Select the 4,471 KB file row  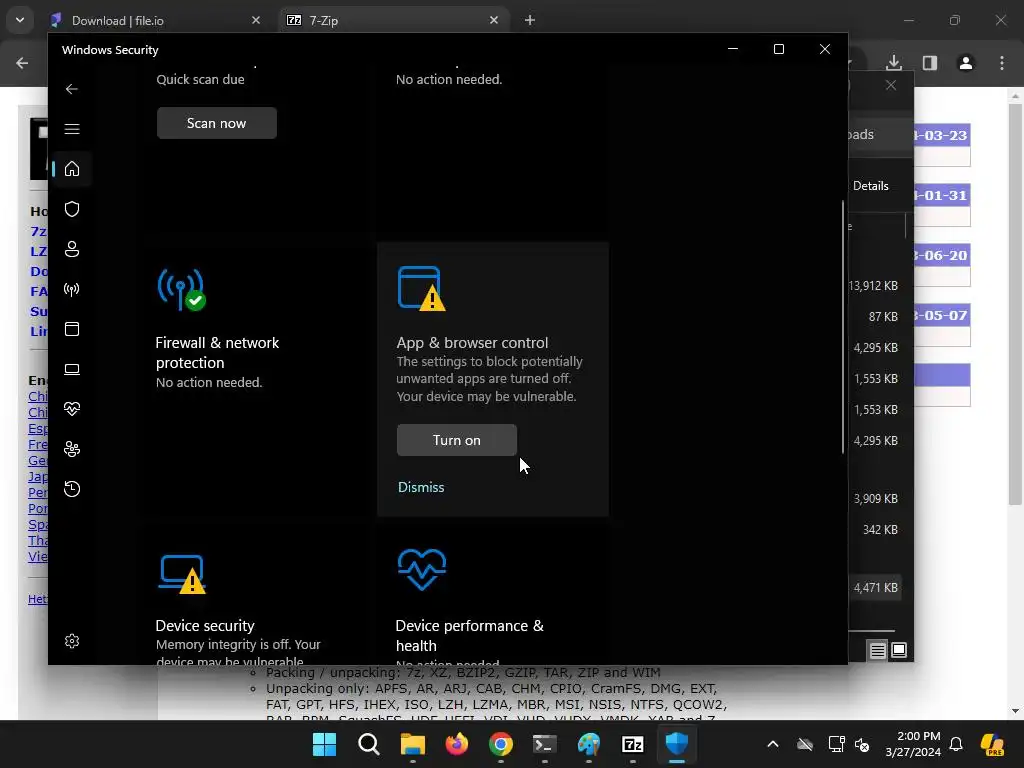coord(875,588)
